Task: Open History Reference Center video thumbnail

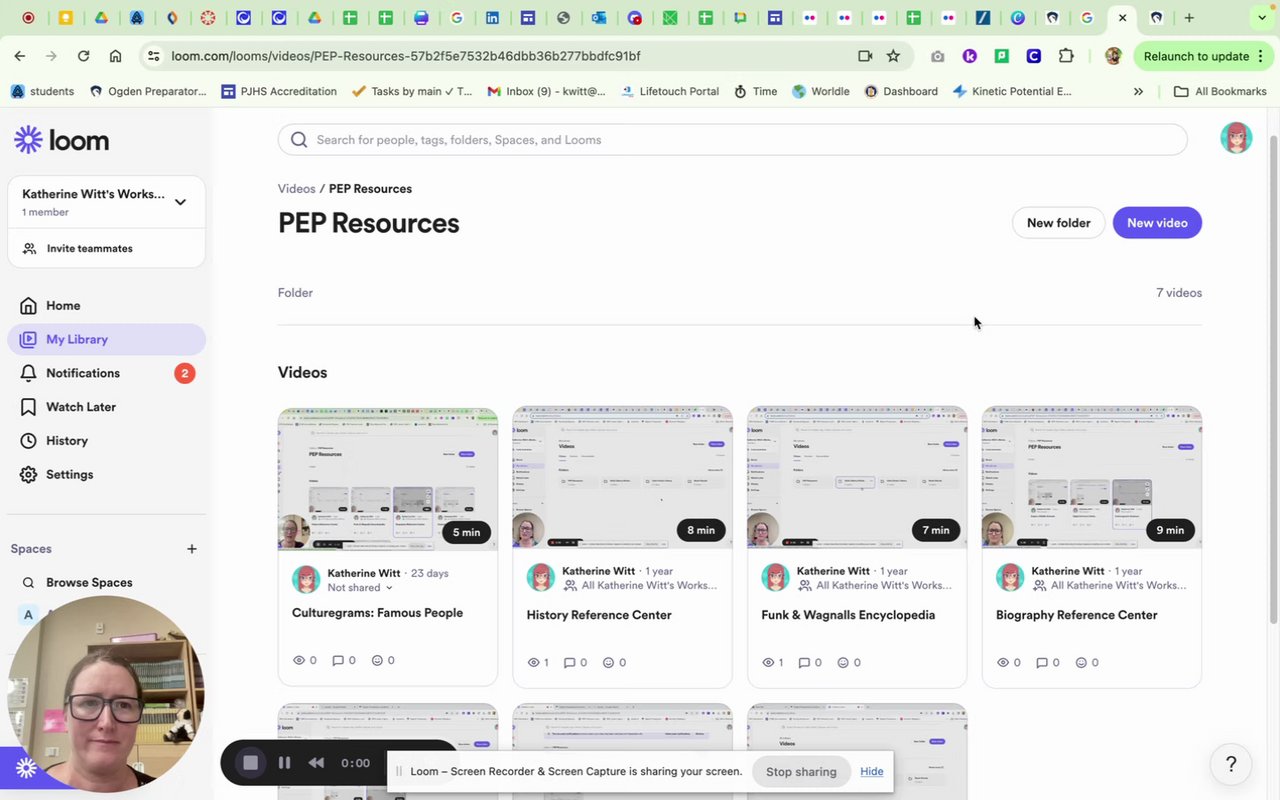Action: click(623, 477)
